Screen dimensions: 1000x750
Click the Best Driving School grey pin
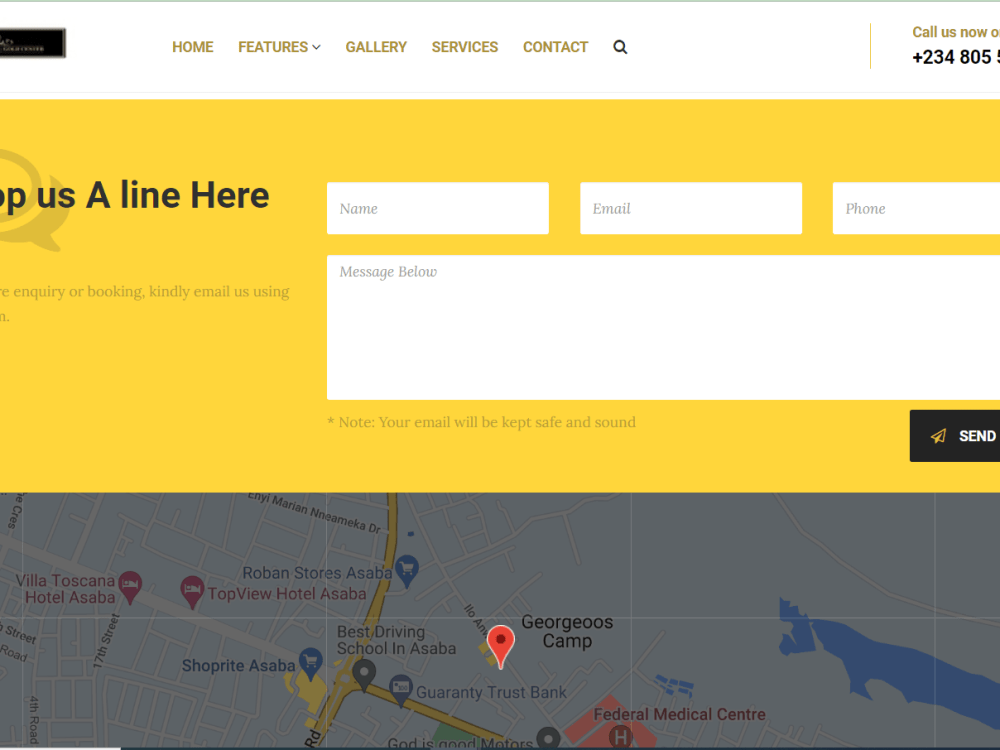pos(364,676)
